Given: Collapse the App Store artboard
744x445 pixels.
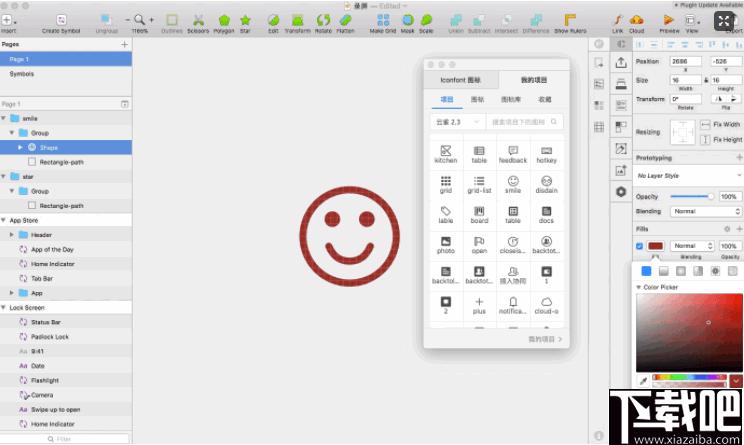Looking at the screenshot, I should pyautogui.click(x=4, y=220).
